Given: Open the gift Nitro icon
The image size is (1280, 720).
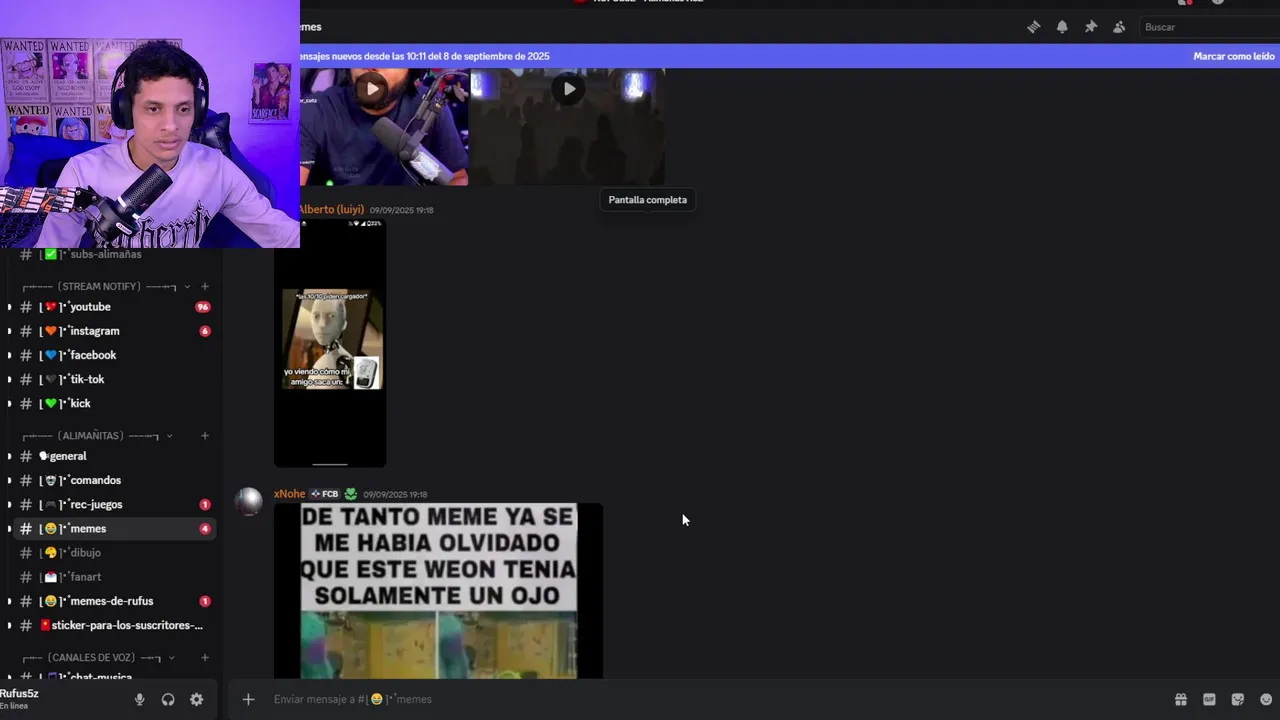Looking at the screenshot, I should [1181, 699].
